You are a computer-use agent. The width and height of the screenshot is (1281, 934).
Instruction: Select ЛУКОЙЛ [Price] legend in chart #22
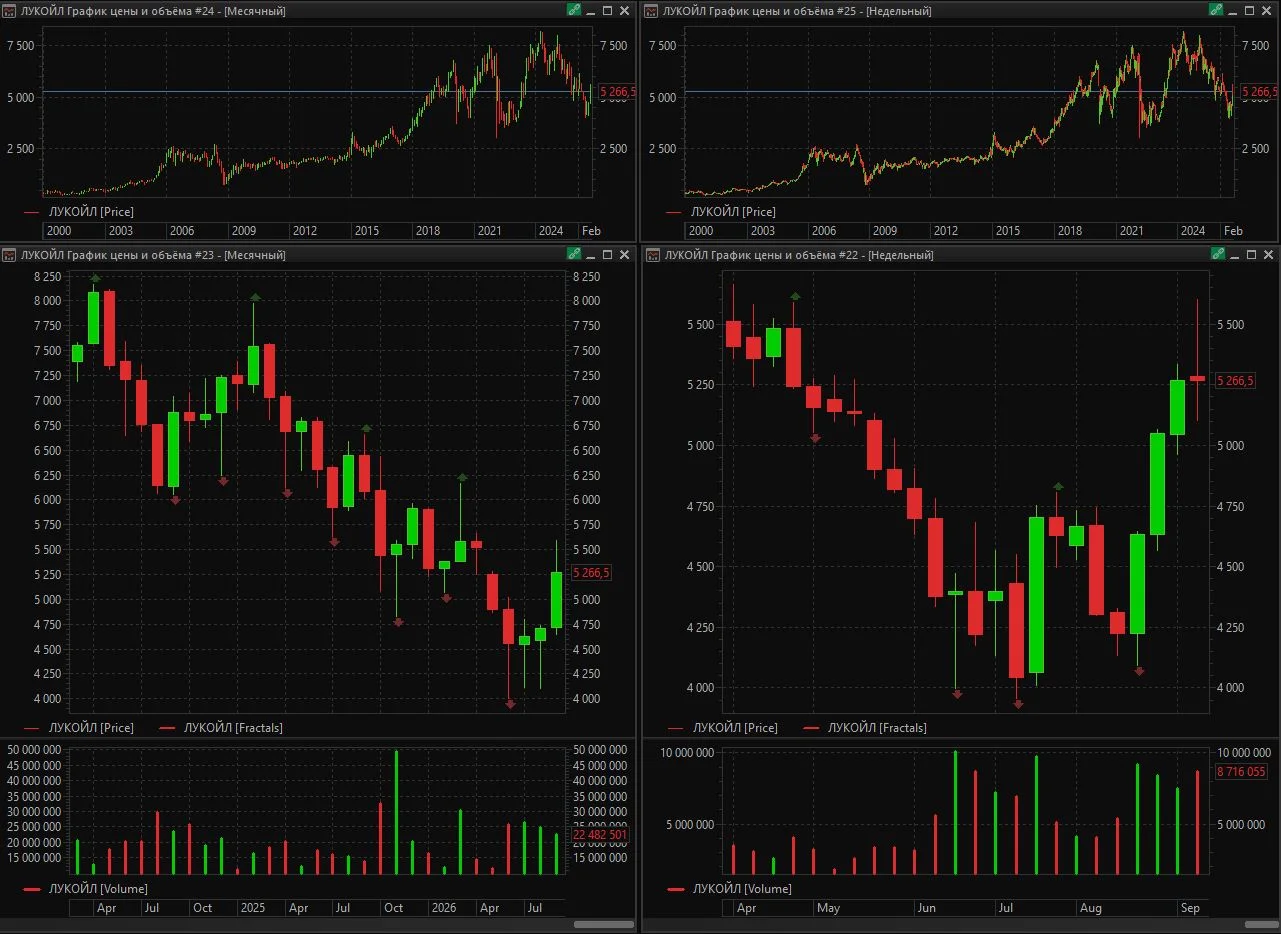735,728
